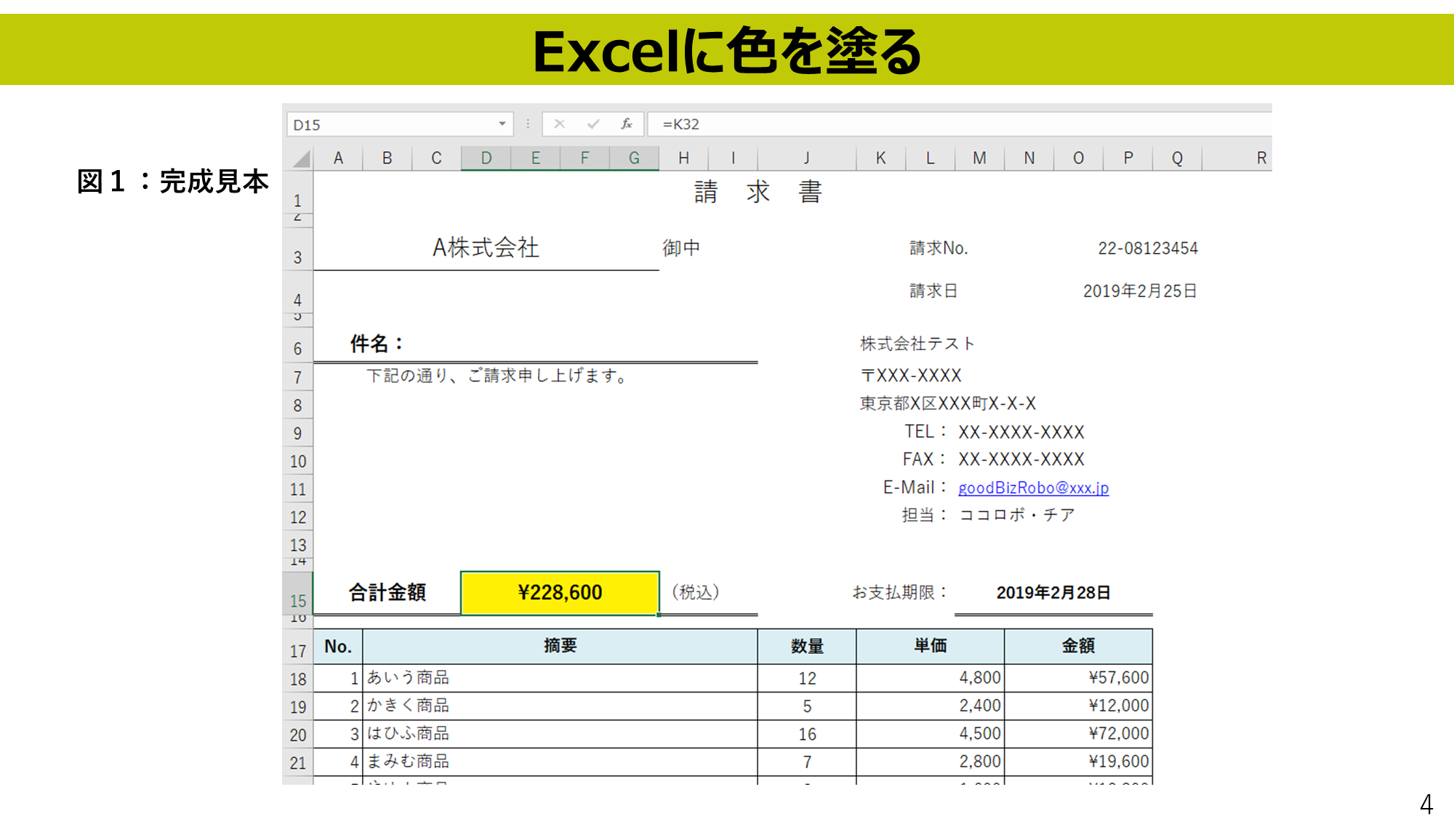Click the Name Box showing D15

400,124
